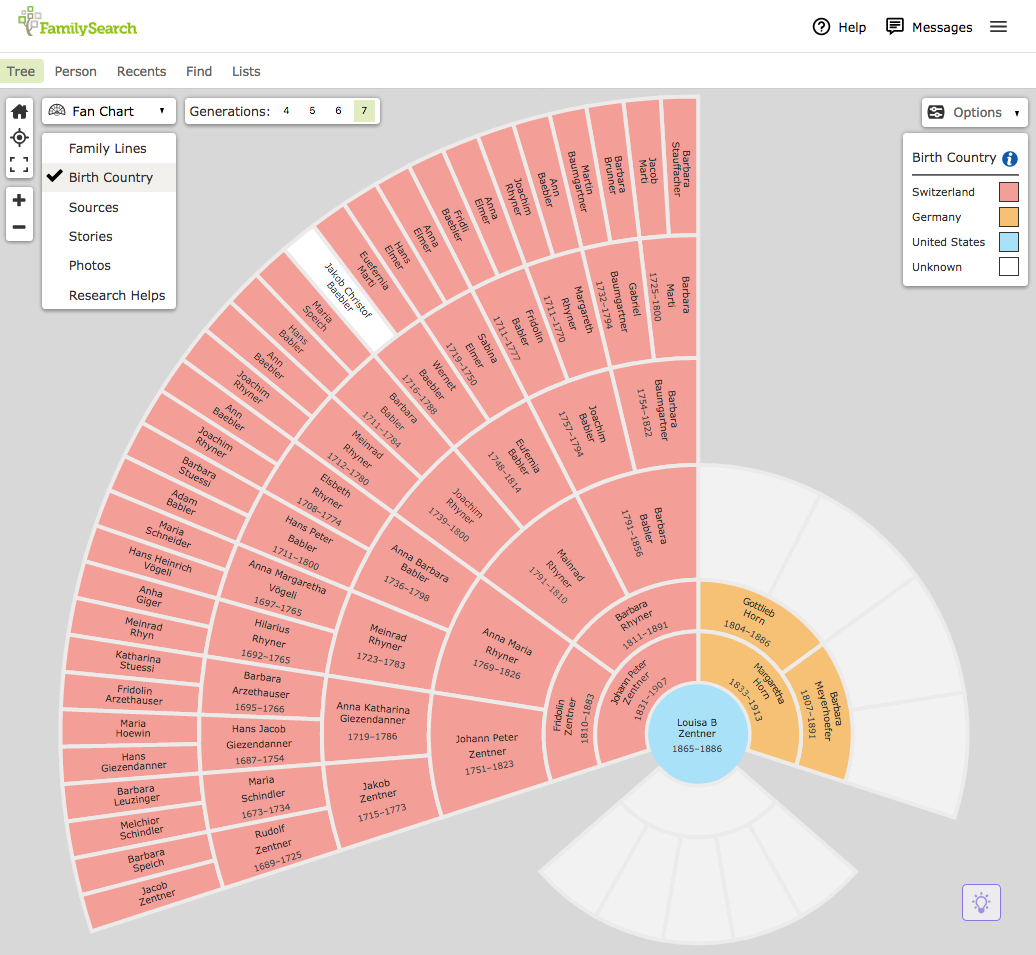Viewport: 1036px width, 955px height.
Task: Choose Sources in the chart menu
Action: 94,207
